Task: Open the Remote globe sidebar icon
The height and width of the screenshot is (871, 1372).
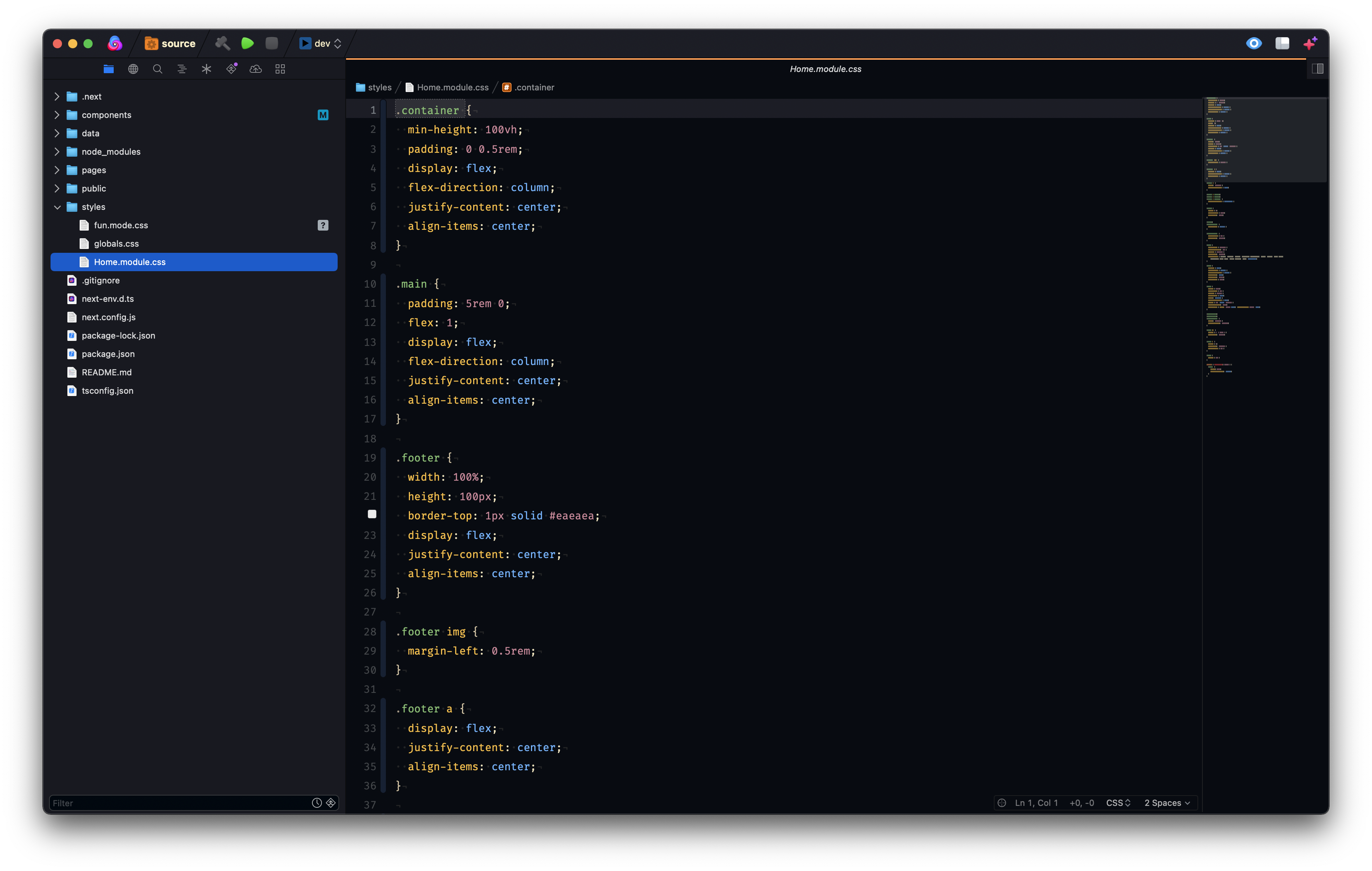Action: click(x=133, y=69)
